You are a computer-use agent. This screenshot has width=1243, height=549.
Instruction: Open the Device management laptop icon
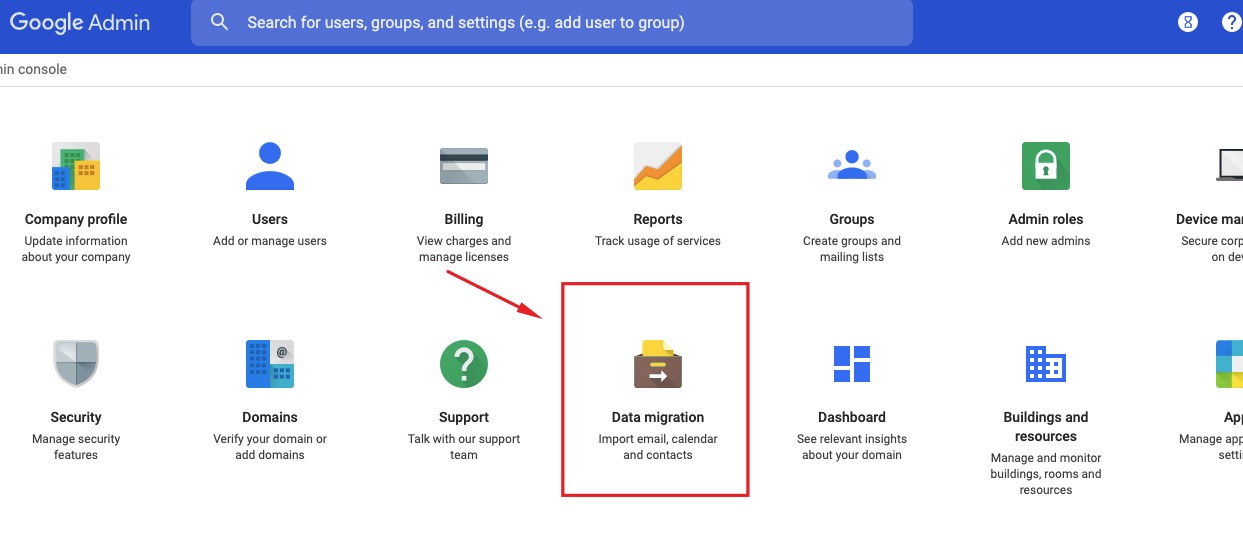pyautogui.click(x=1230, y=166)
